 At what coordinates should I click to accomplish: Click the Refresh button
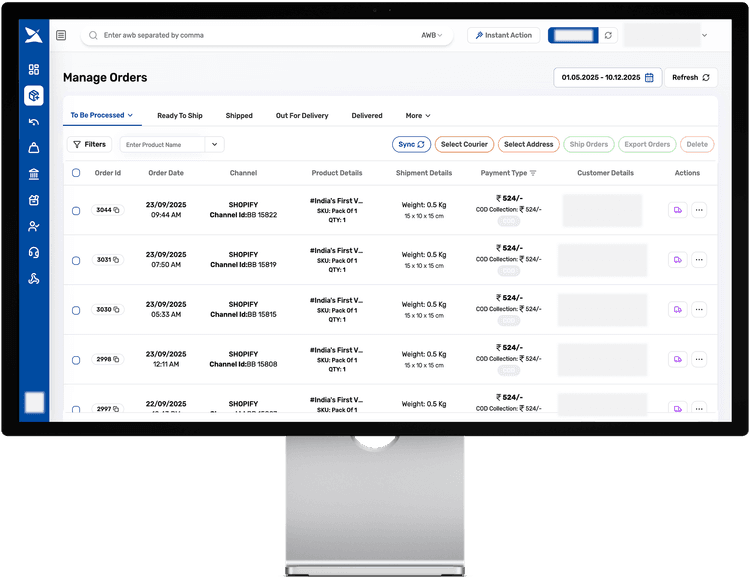pyautogui.click(x=691, y=78)
